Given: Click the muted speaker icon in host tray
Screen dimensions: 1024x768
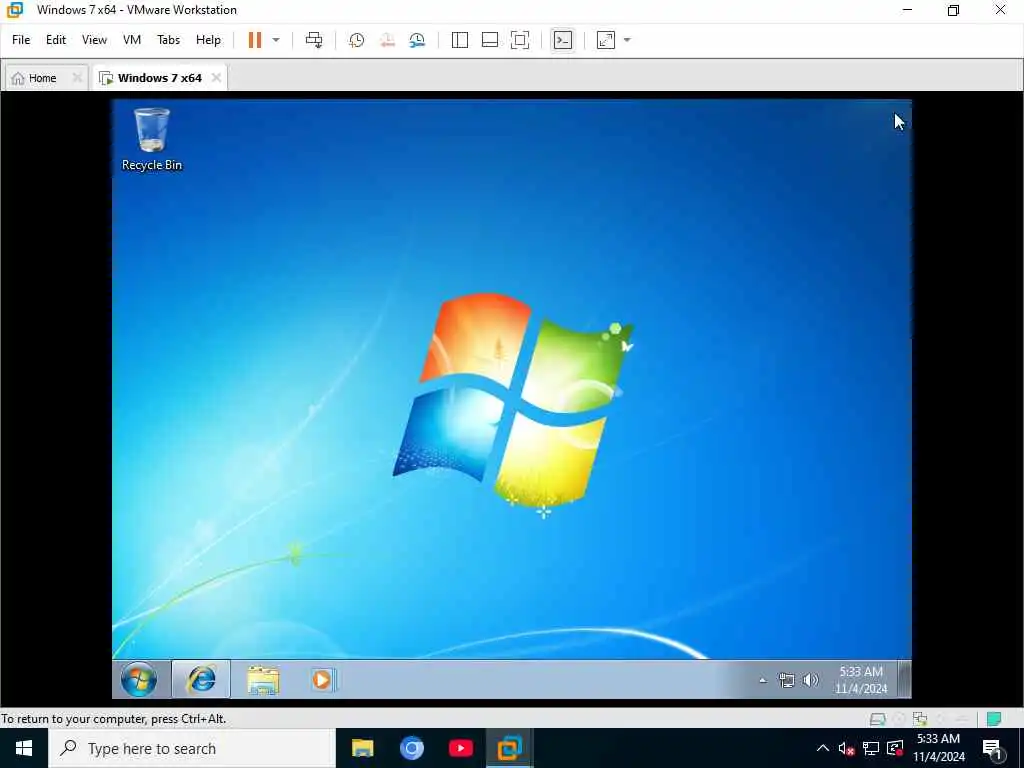Looking at the screenshot, I should [846, 748].
